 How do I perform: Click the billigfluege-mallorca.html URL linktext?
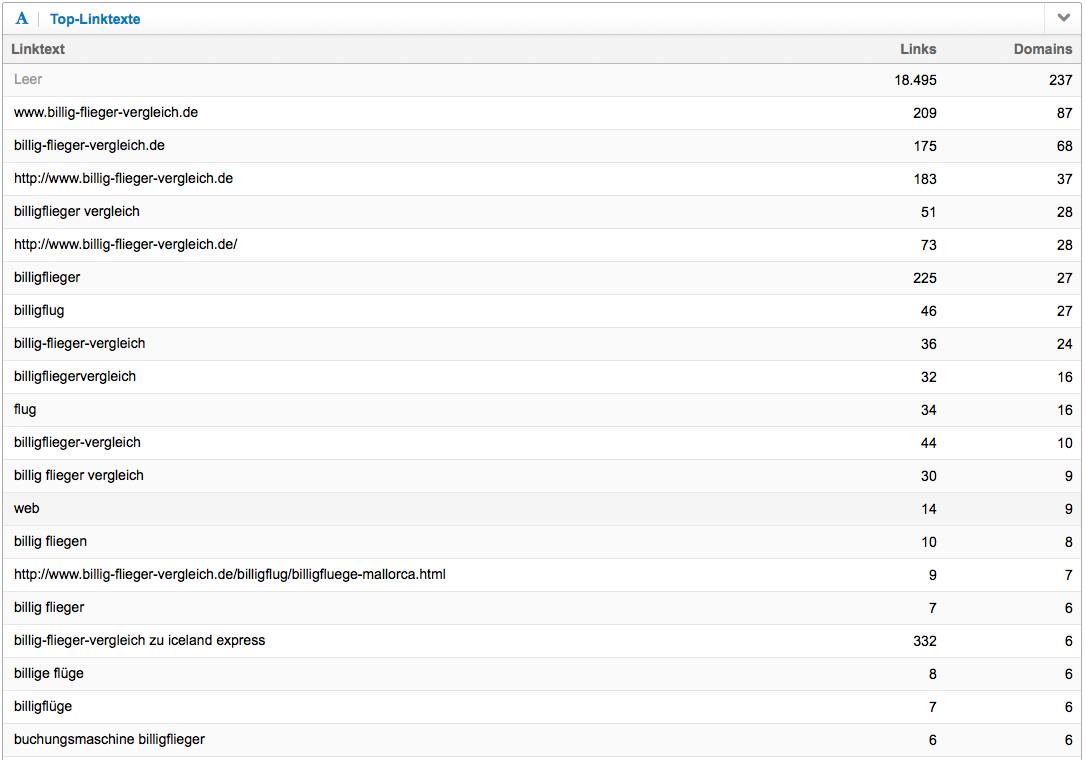tap(230, 574)
